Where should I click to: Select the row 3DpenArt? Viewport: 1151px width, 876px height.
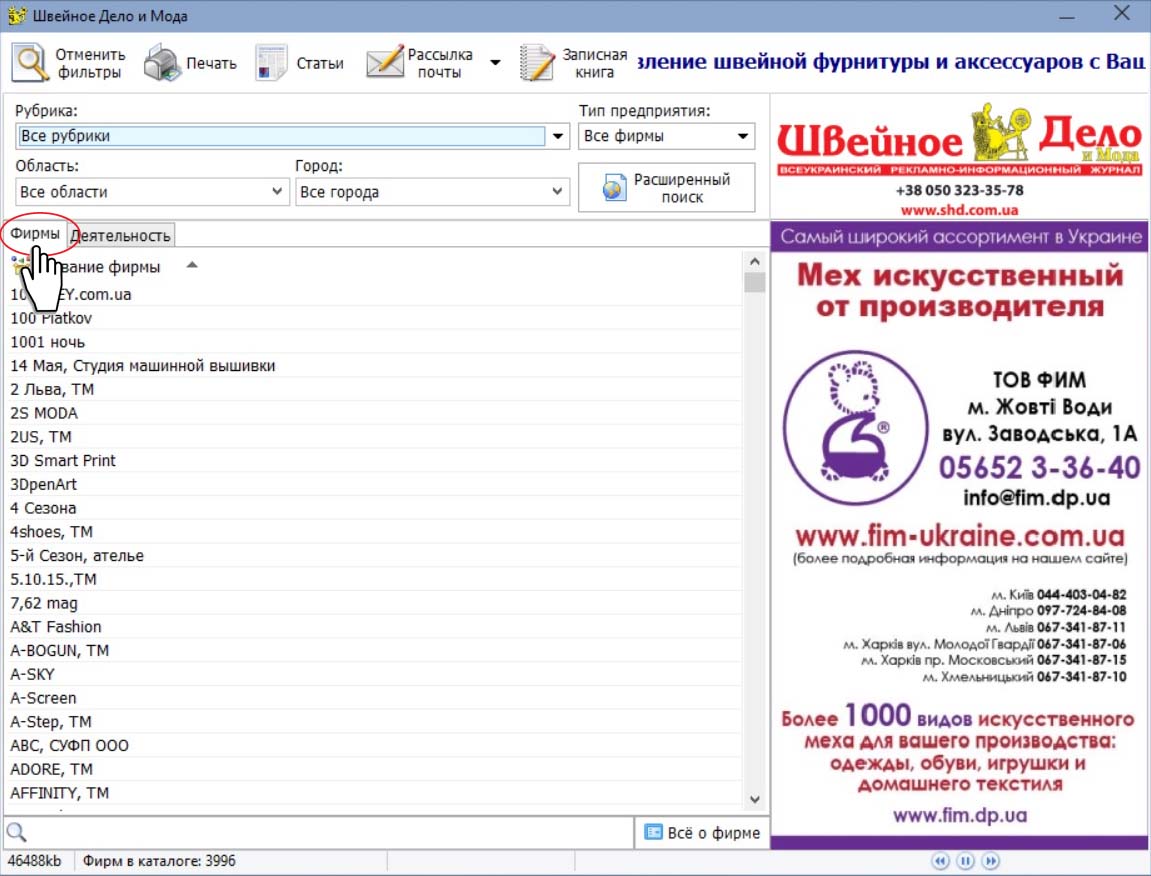coord(374,485)
